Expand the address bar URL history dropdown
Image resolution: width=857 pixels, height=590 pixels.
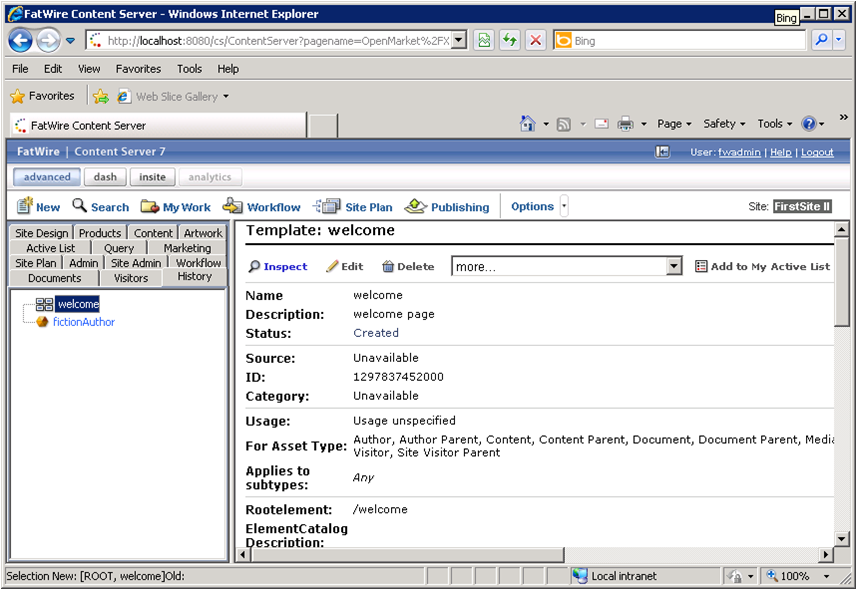click(460, 40)
